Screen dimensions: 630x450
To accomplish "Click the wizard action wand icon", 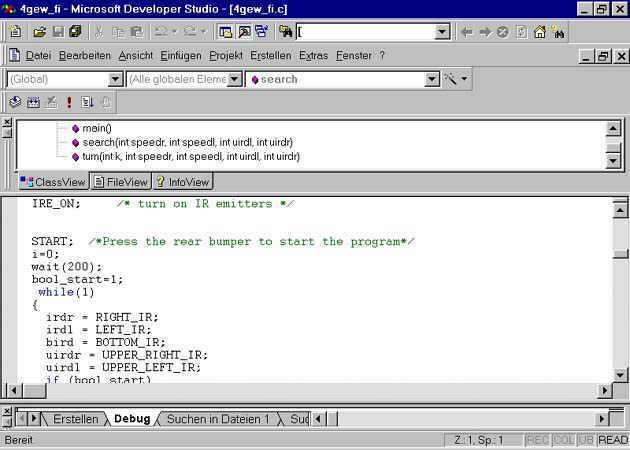I will coord(451,79).
